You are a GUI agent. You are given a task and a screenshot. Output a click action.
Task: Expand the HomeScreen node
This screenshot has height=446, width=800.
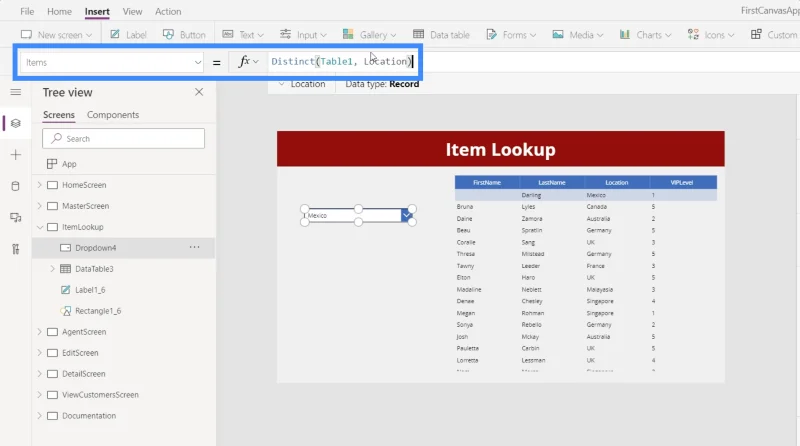click(40, 185)
